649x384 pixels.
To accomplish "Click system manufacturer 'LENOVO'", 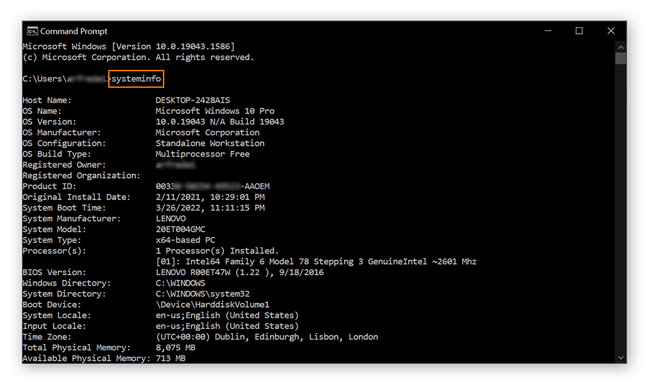I will point(171,218).
